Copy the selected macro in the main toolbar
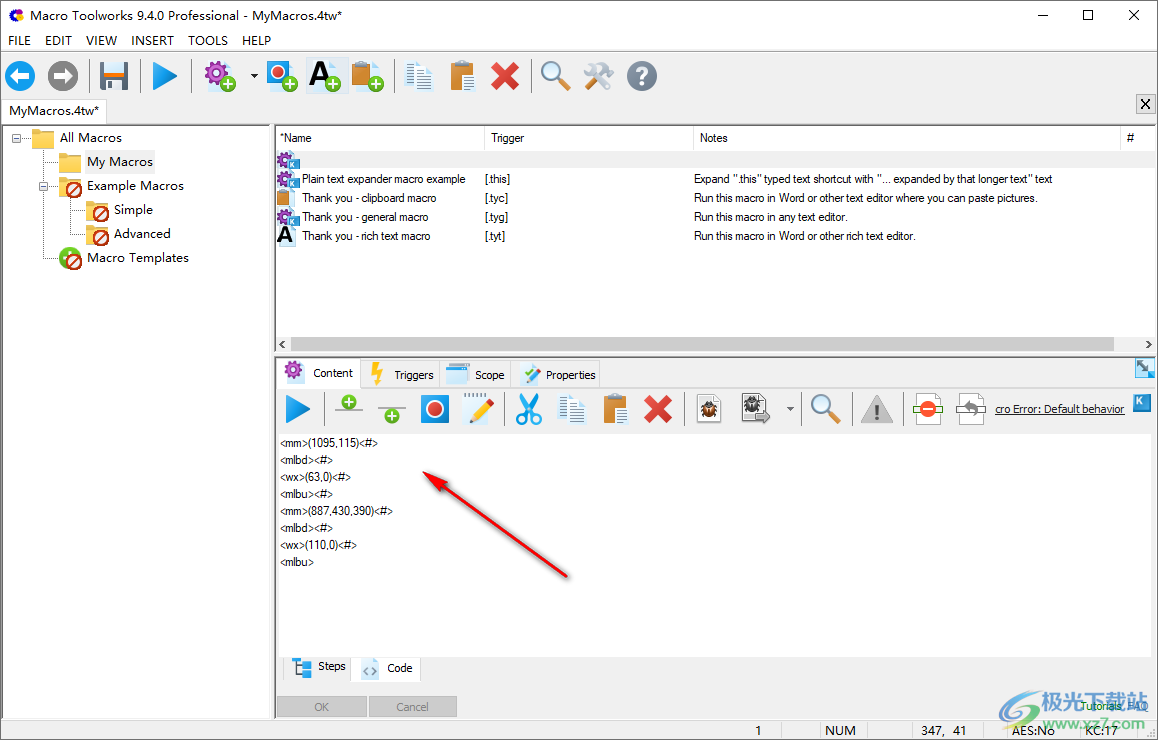Viewport: 1158px width, 740px height. (x=419, y=76)
